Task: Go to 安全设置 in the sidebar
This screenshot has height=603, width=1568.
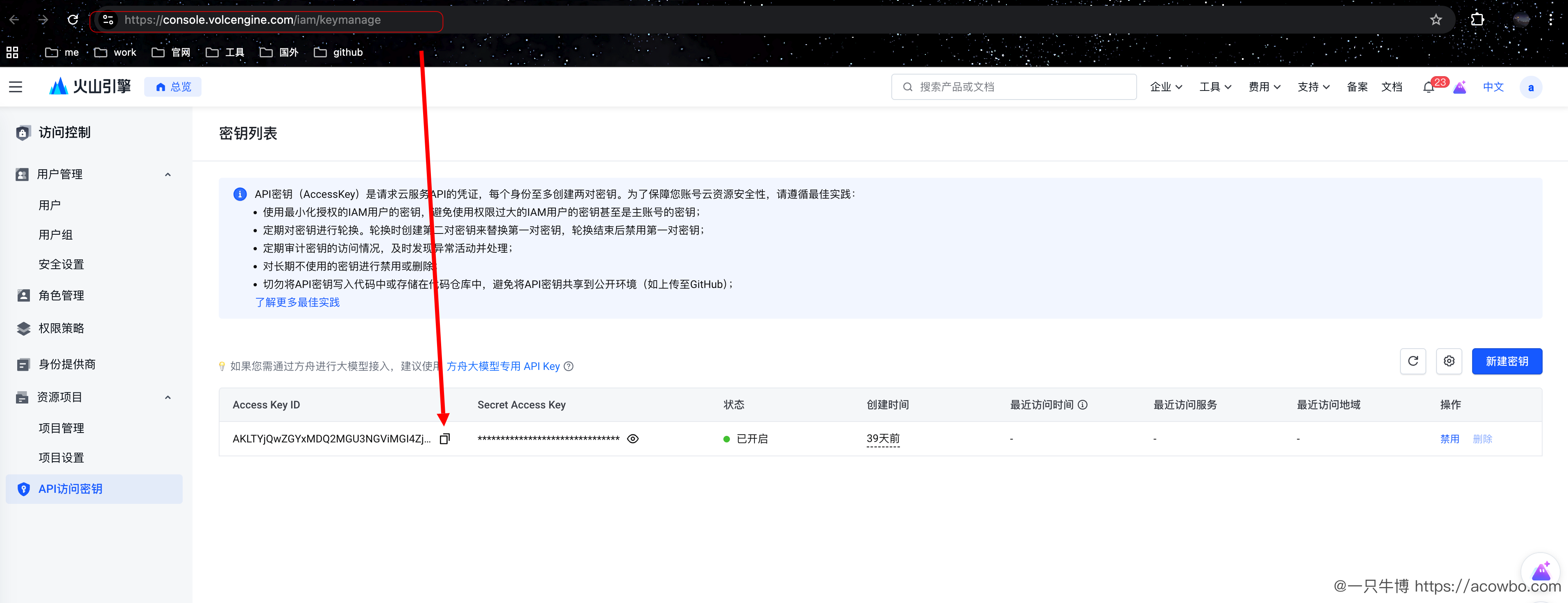Action: click(x=61, y=265)
